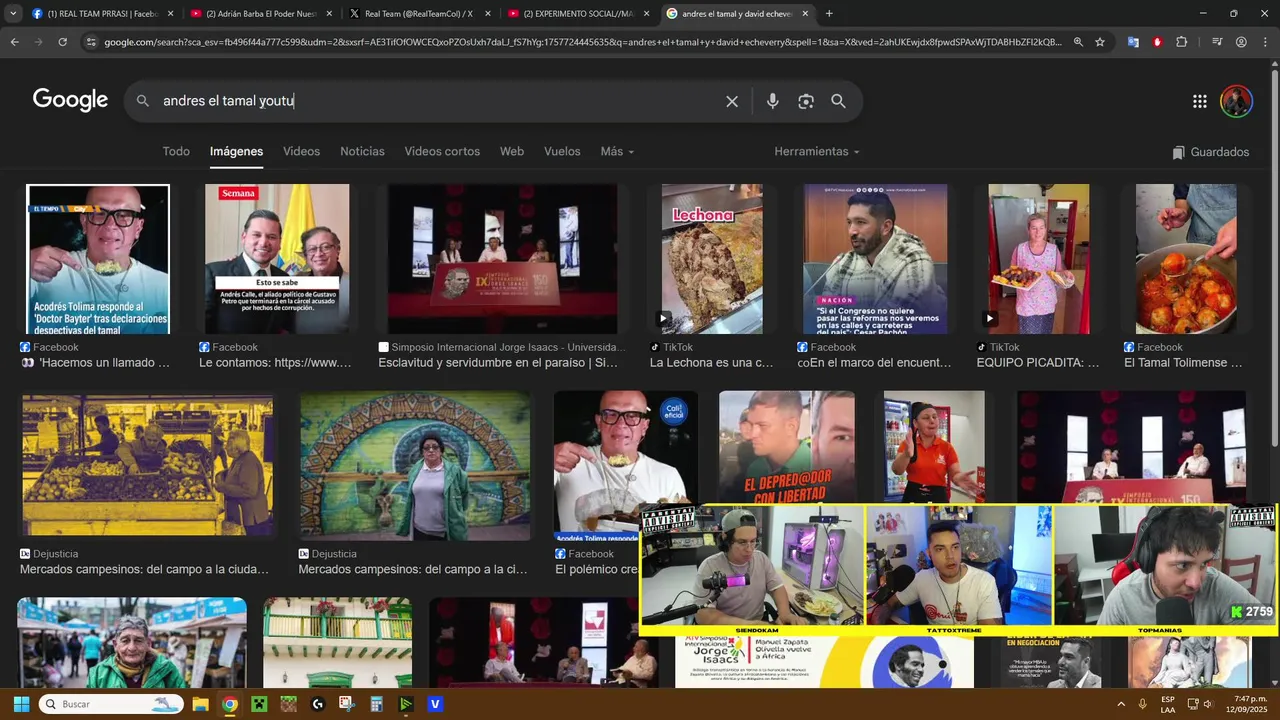Switch to the Web results tab

512,151
